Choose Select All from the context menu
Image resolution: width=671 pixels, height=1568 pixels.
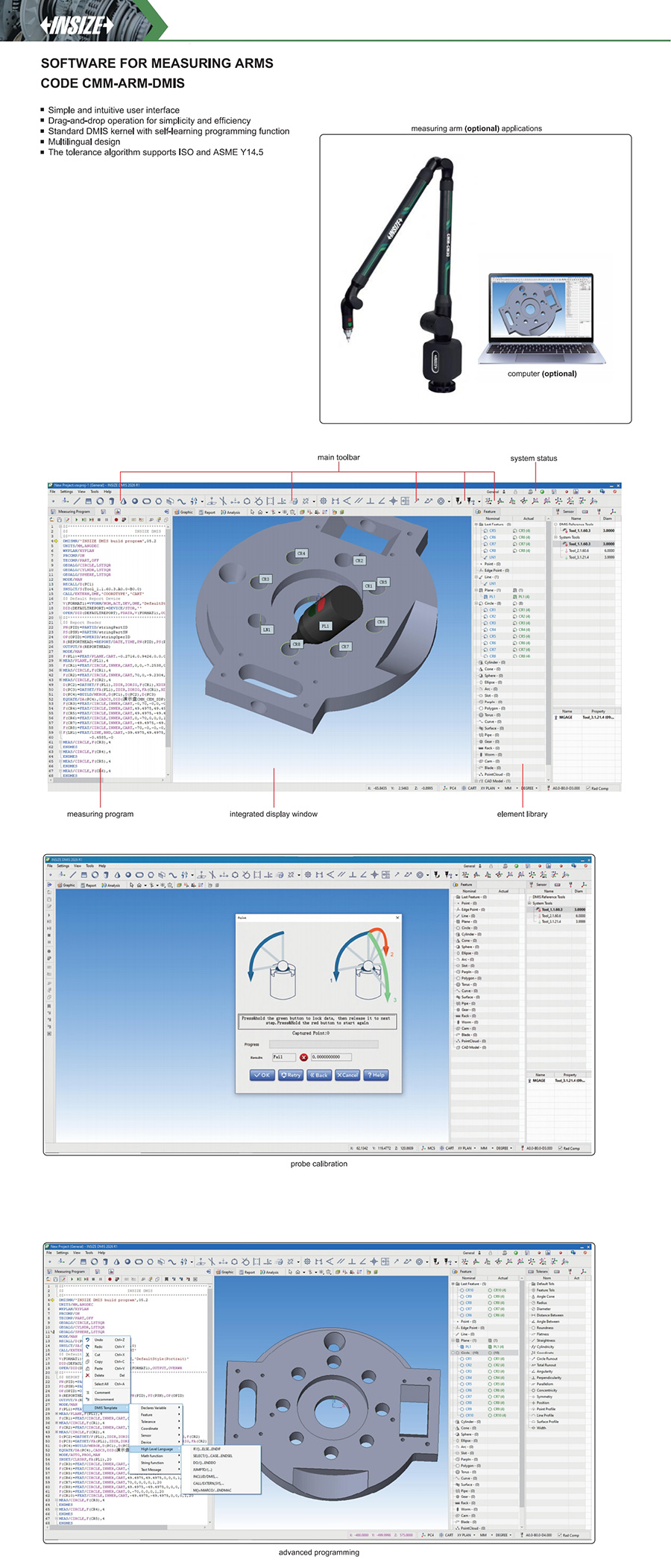coord(101,1384)
